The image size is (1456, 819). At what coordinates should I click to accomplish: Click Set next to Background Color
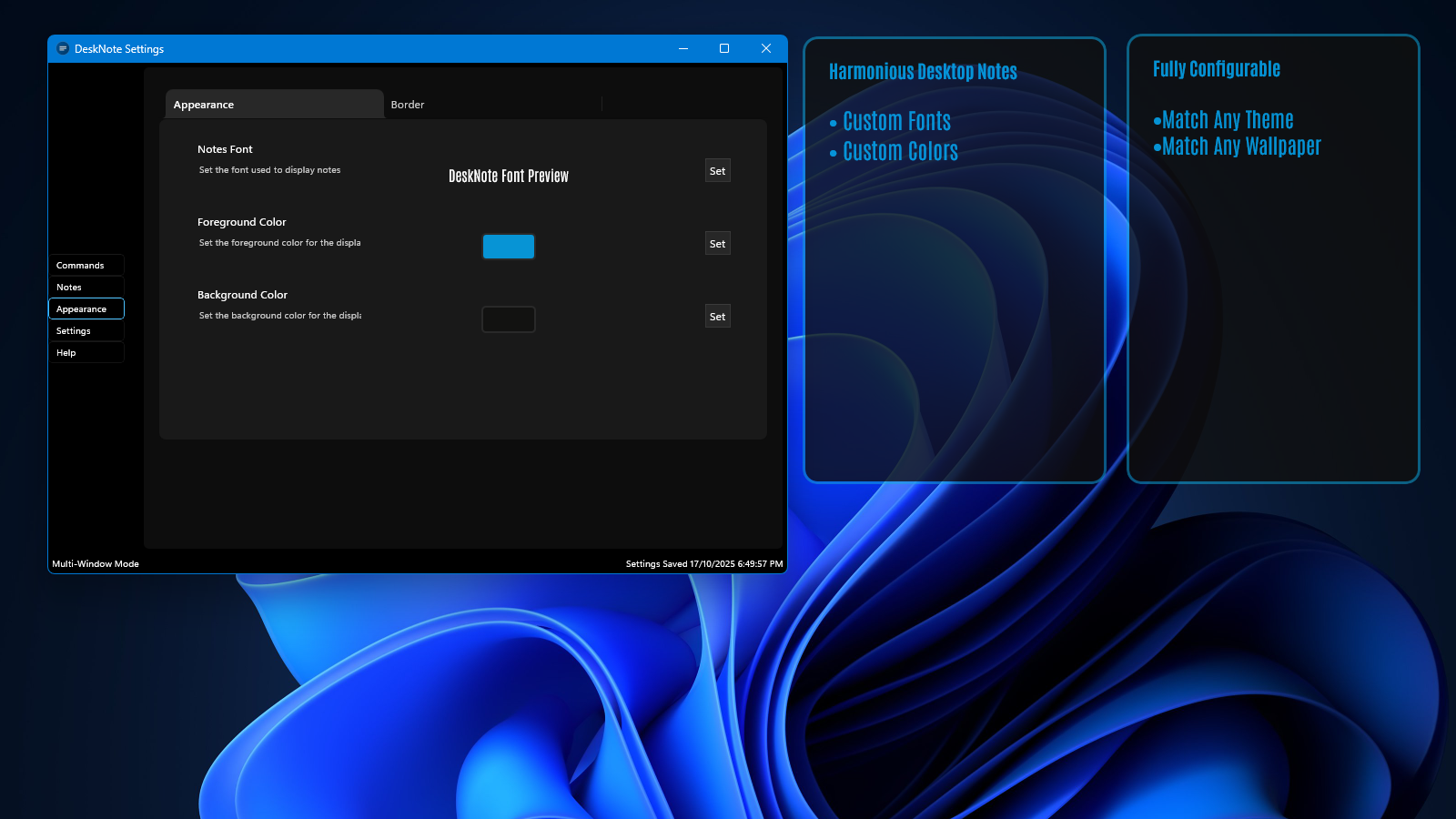coord(717,316)
